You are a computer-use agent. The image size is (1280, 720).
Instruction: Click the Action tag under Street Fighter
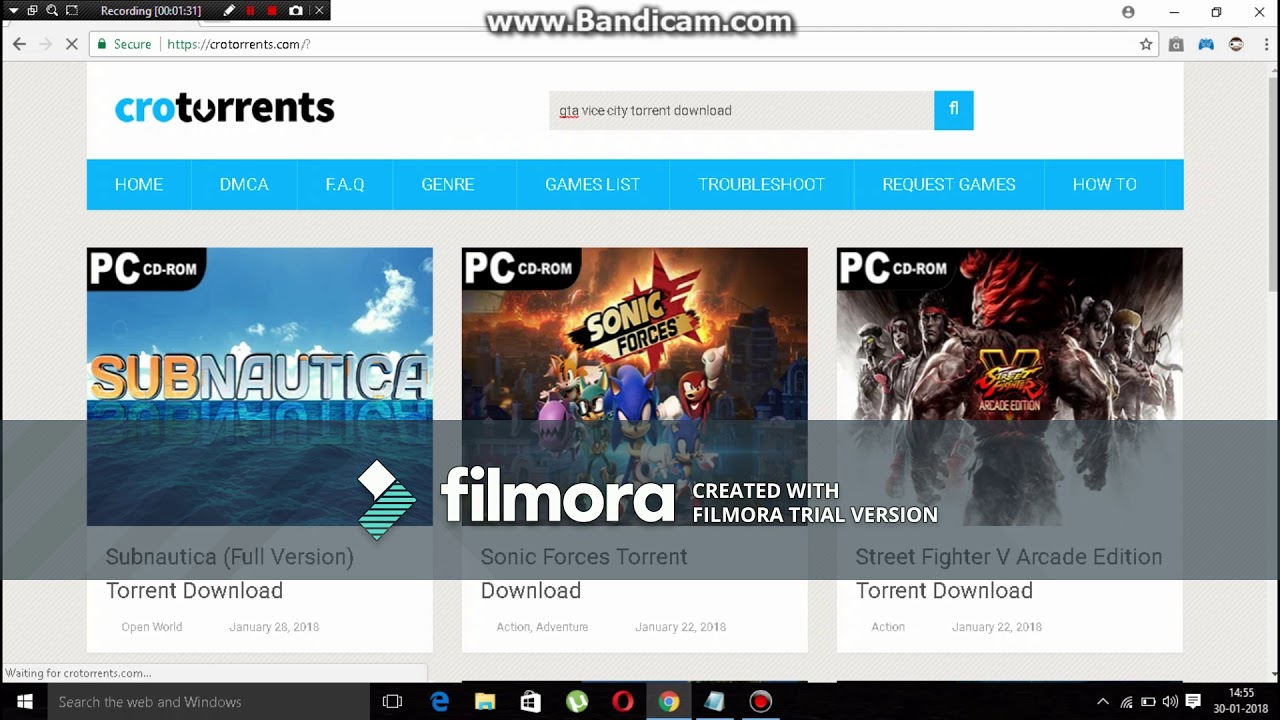pos(888,627)
